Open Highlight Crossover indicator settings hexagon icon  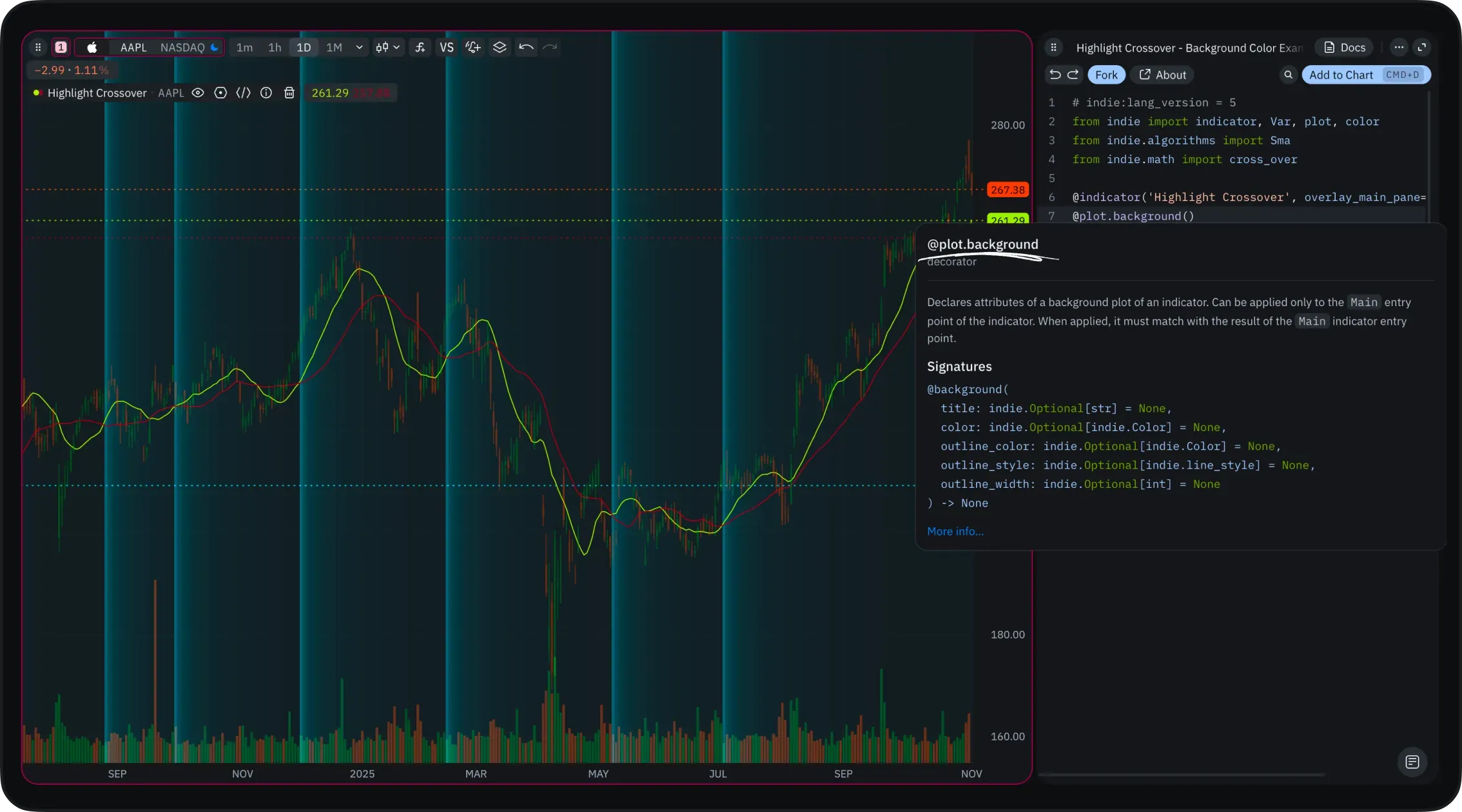(220, 93)
